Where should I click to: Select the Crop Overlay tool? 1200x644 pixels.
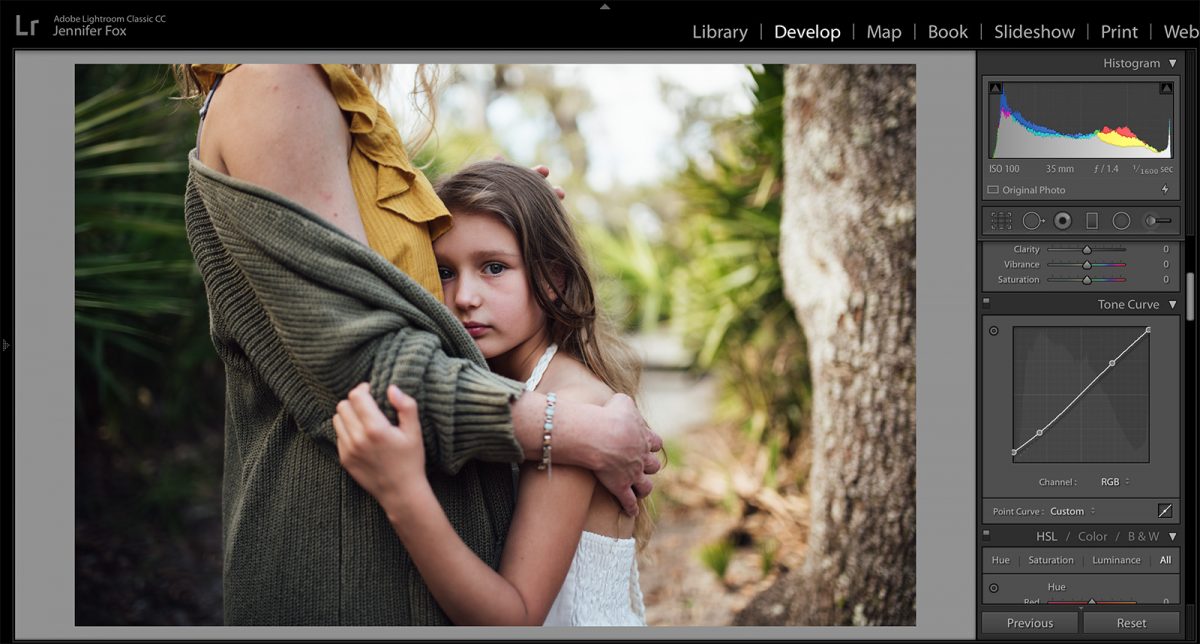pyautogui.click(x=1001, y=220)
